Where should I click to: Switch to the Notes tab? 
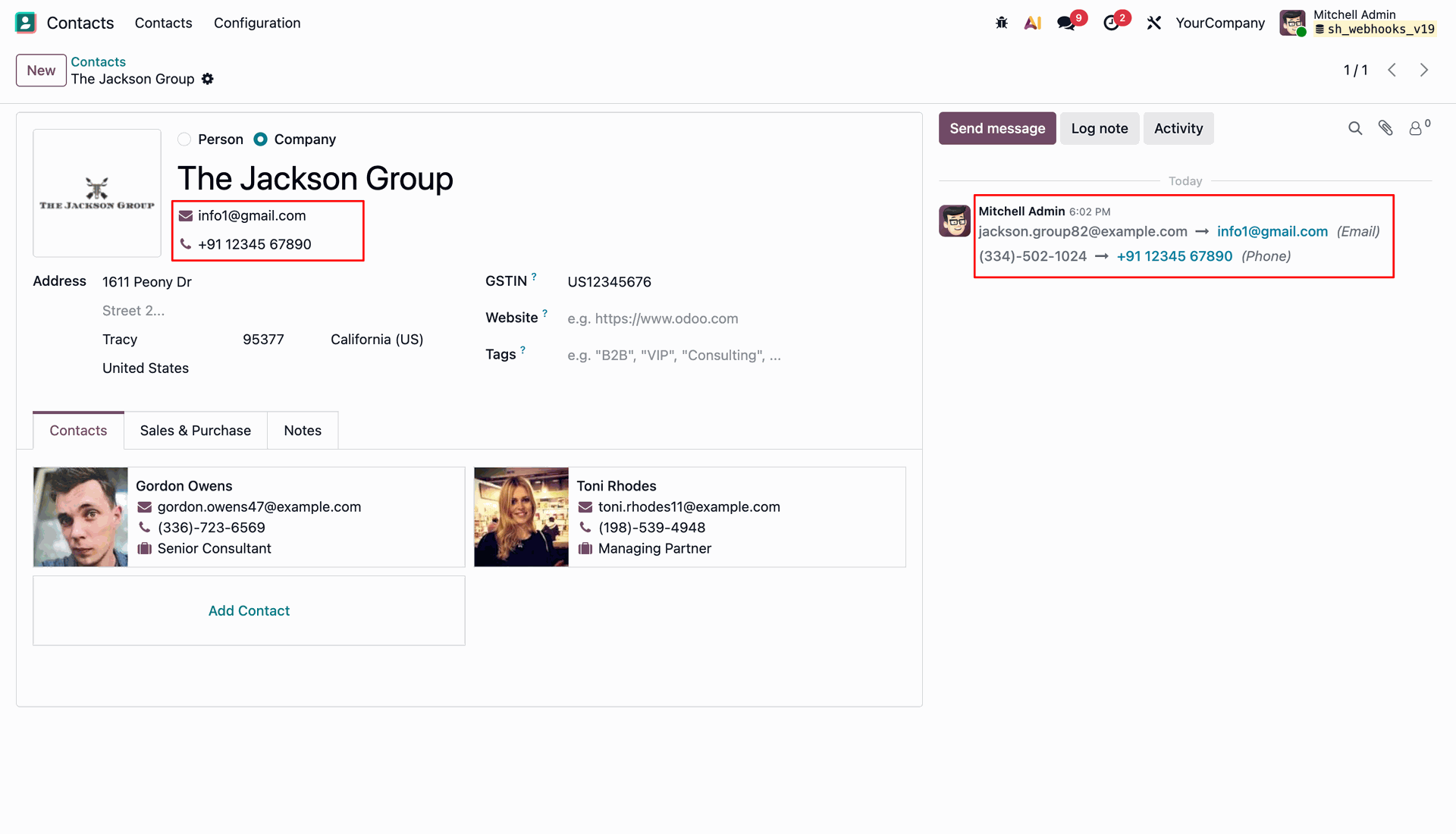tap(303, 431)
